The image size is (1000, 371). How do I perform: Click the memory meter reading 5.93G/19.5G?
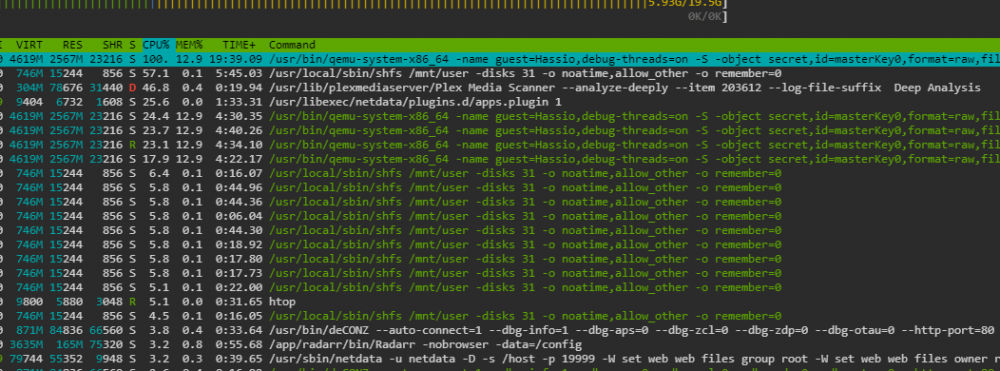point(685,3)
